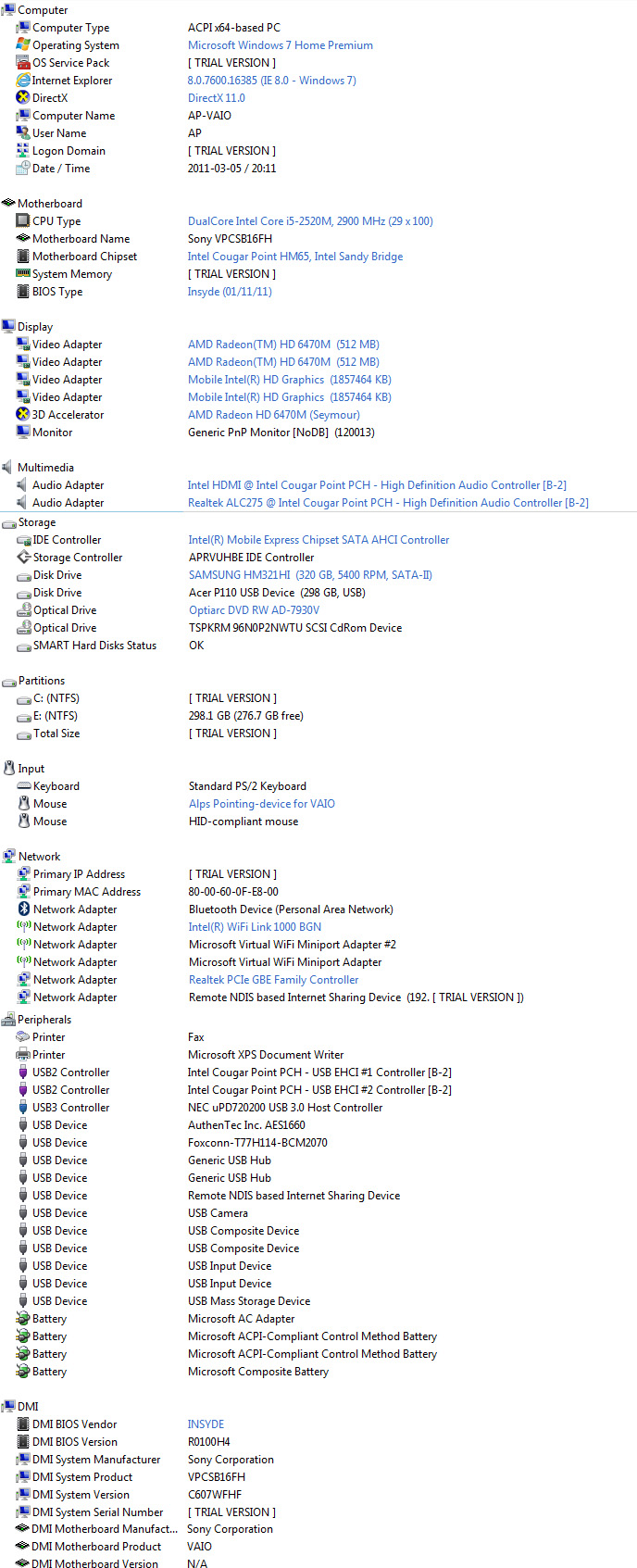Screen dimensions: 637x1568
Task: Open the Internet Explorer 8.0.7600.16385 version link
Action: (272, 81)
